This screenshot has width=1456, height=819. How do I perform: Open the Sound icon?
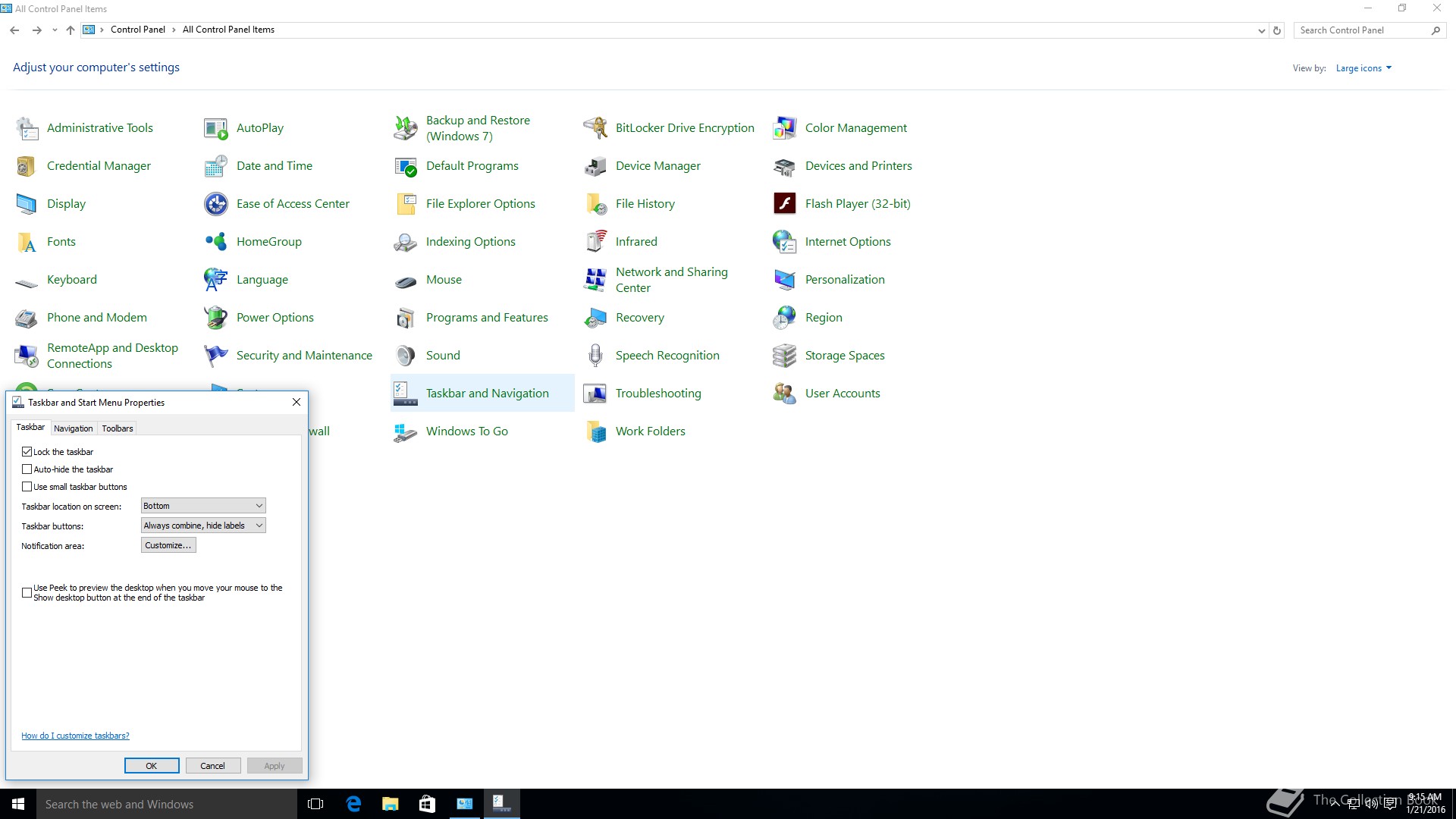406,356
